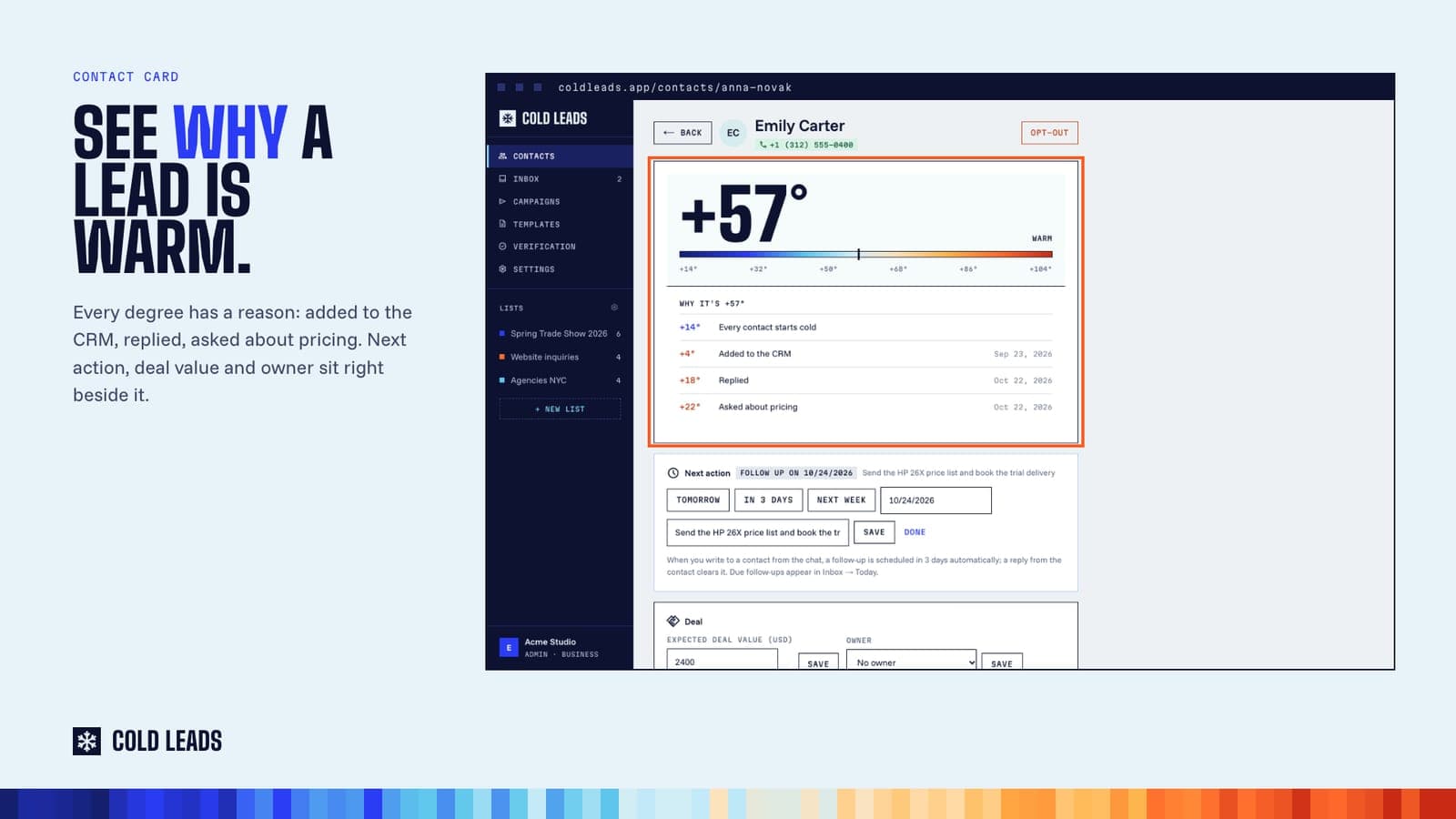The width and height of the screenshot is (1456, 819).
Task: Click the Emily Carter contact name
Action: point(799,126)
